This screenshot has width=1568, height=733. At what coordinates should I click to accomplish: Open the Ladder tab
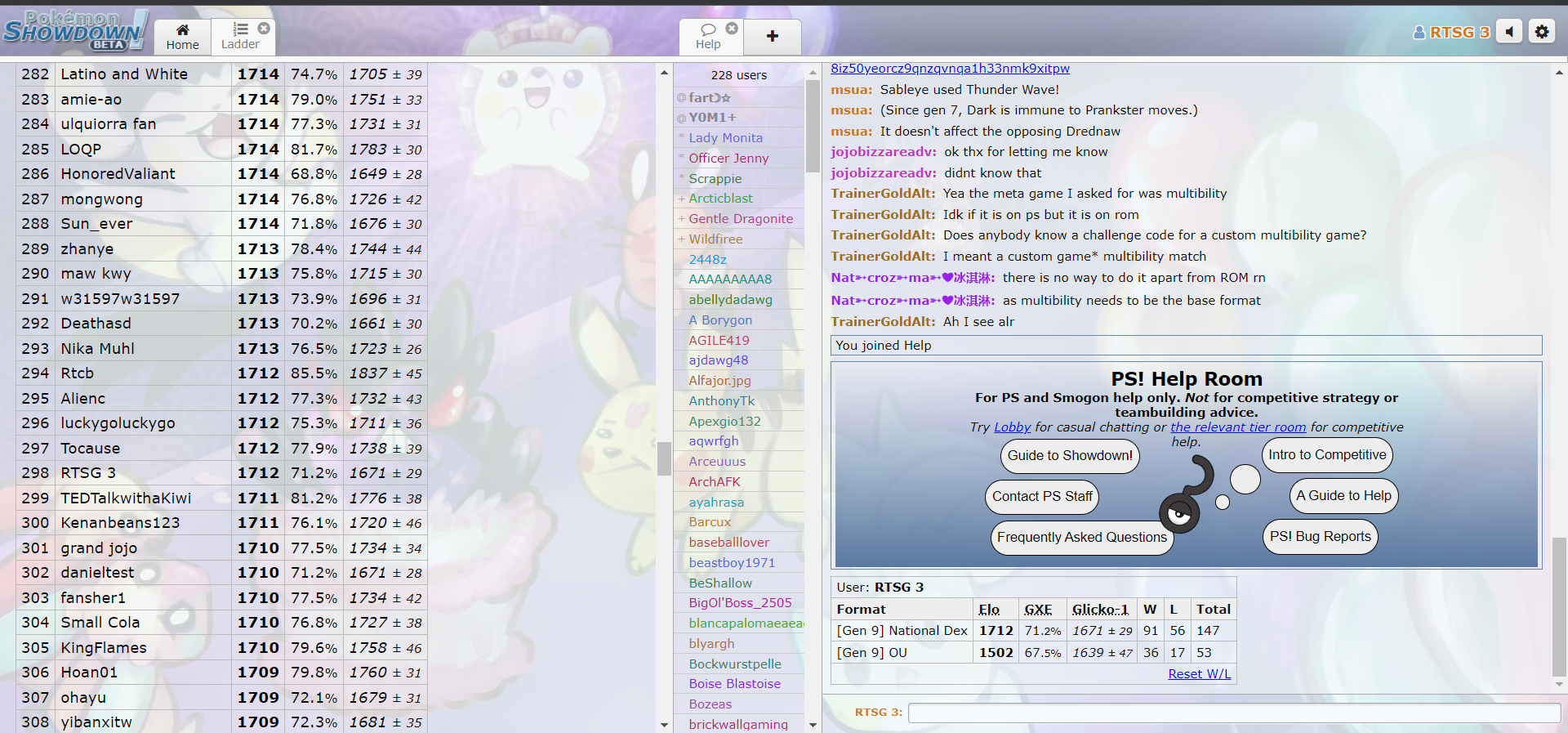(240, 37)
